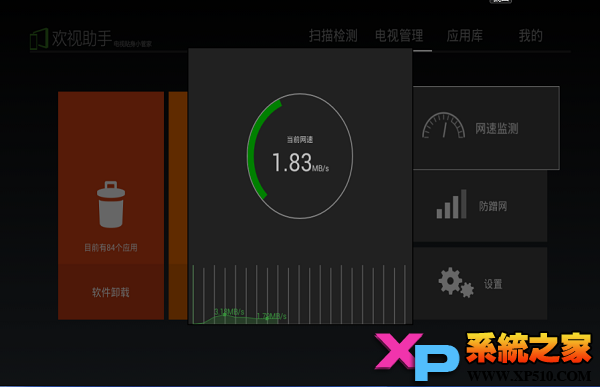The height and width of the screenshot is (387, 600).
Task: Switch to the 电视管理 tab
Action: tap(399, 36)
